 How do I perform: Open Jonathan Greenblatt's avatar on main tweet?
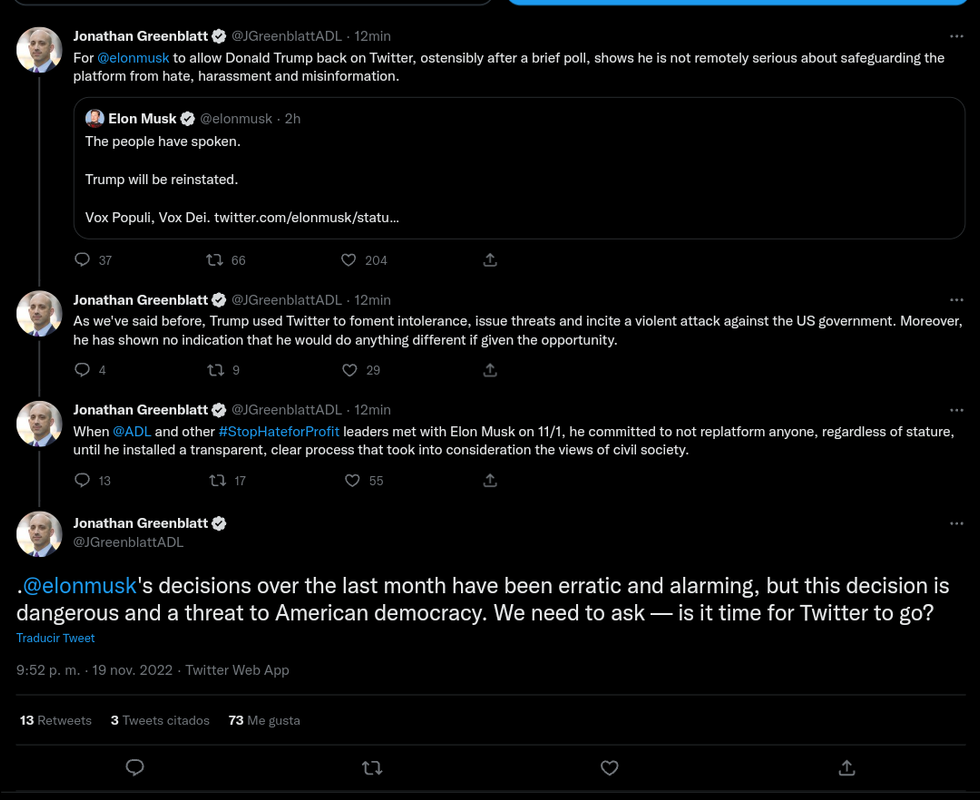[x=39, y=534]
